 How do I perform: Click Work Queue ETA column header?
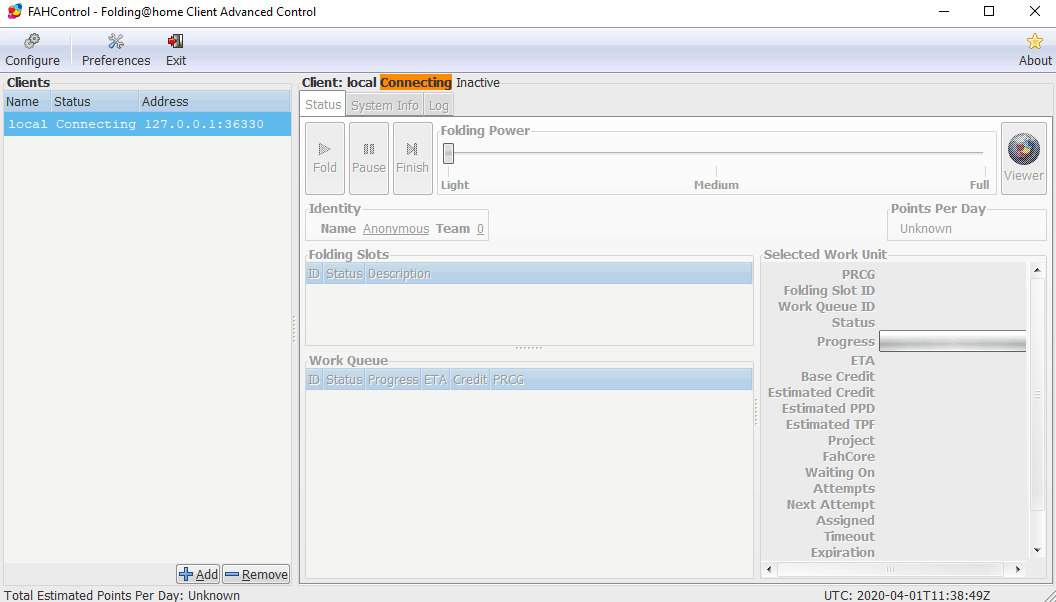[435, 380]
